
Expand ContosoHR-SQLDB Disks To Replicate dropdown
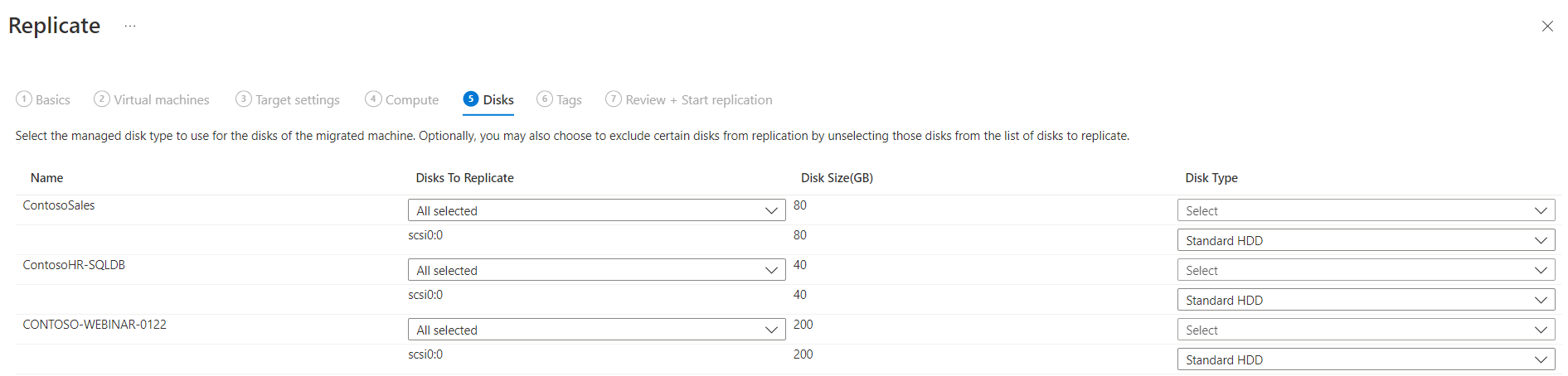pyautogui.click(x=596, y=270)
